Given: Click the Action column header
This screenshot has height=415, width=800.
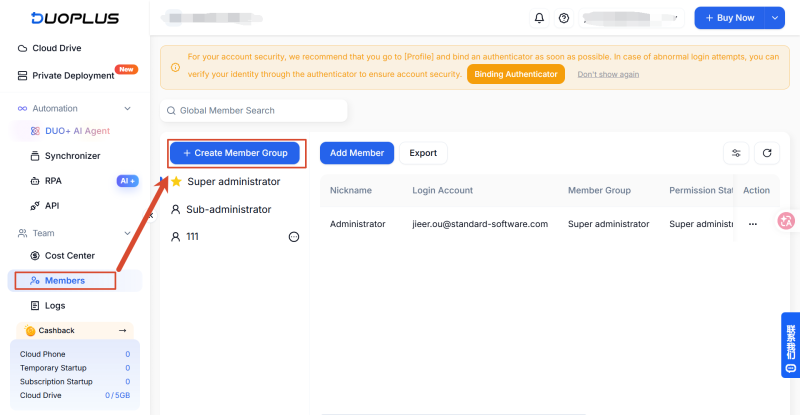Looking at the screenshot, I should tap(756, 190).
